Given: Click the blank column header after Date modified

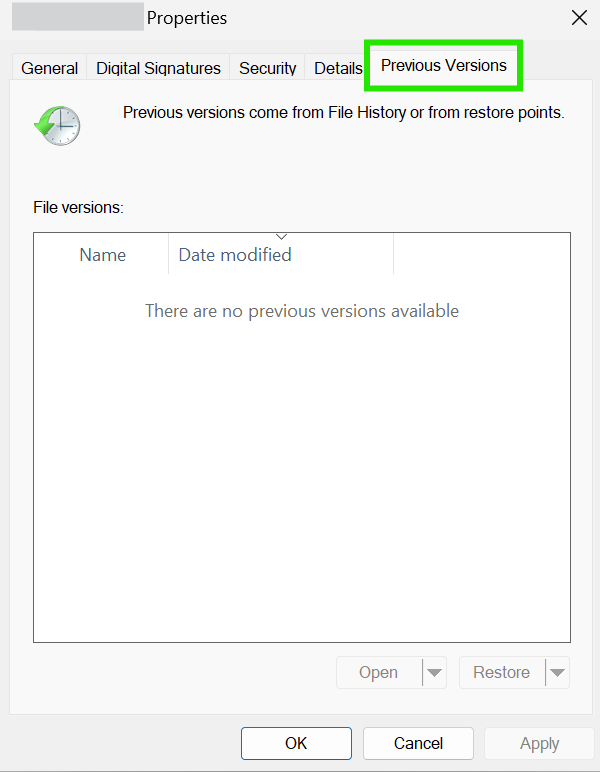Looking at the screenshot, I should coord(482,254).
